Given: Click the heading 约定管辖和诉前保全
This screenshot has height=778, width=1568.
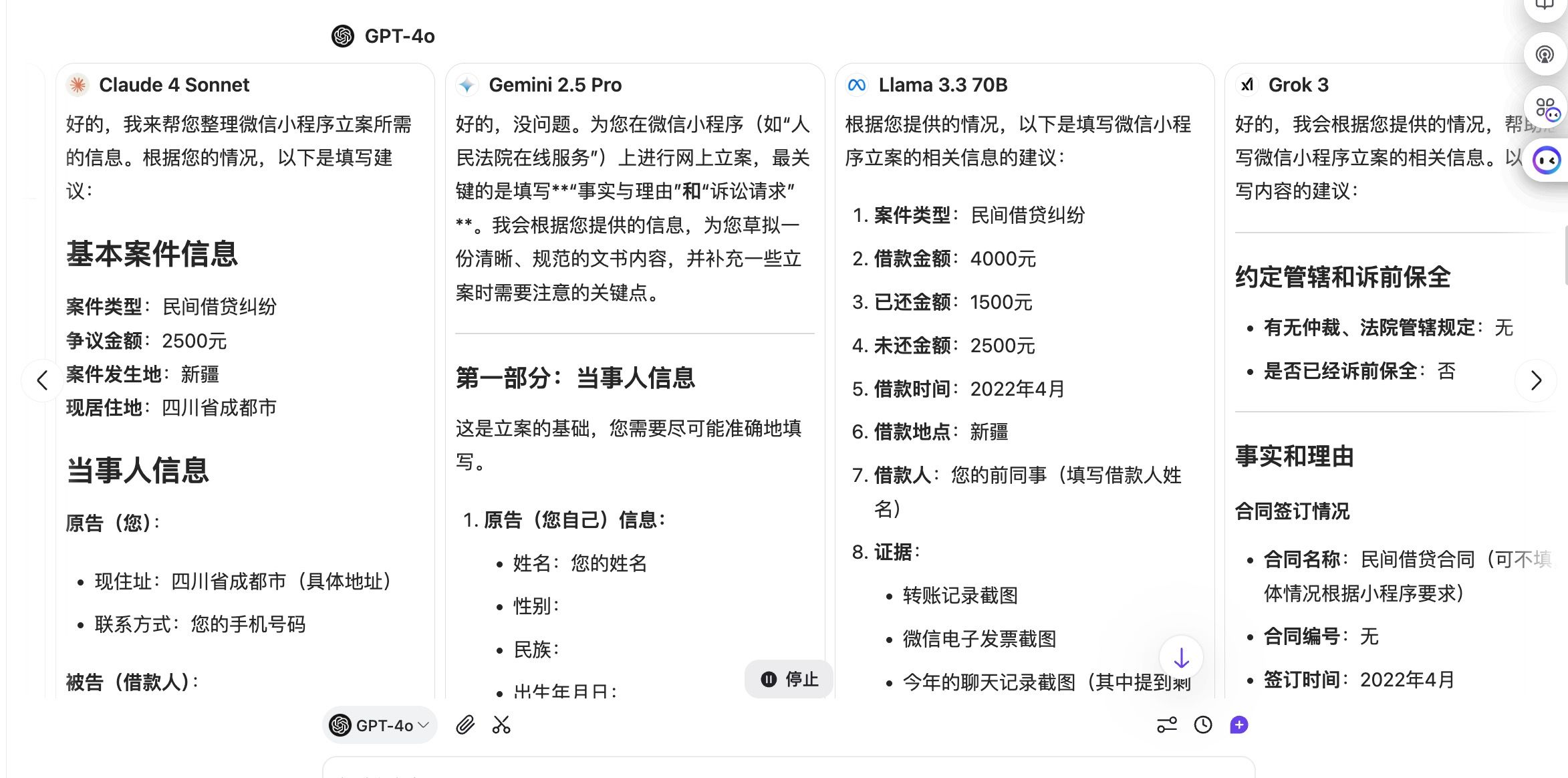Looking at the screenshot, I should coord(1343,277).
